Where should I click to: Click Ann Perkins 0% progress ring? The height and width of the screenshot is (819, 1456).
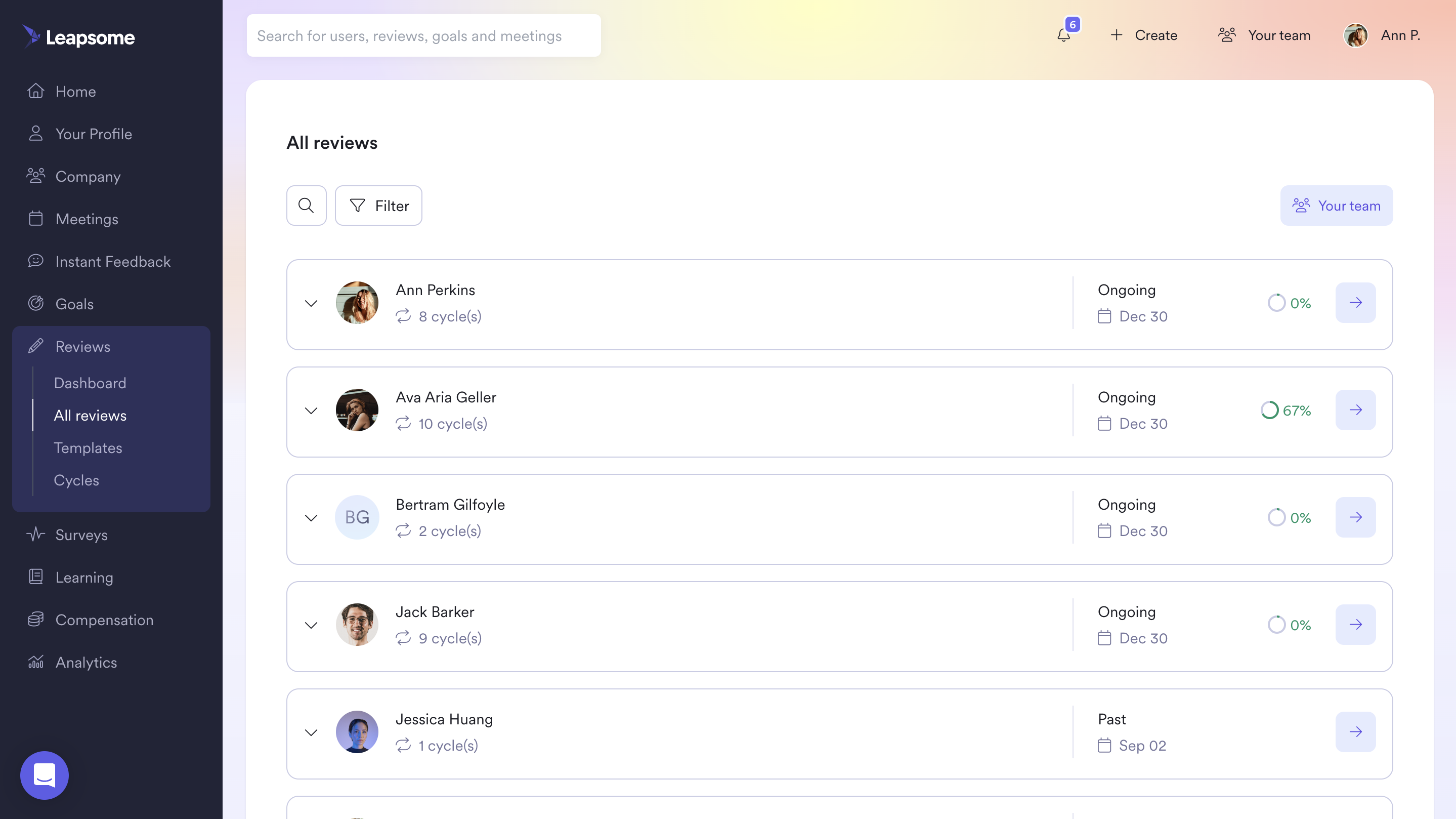point(1276,303)
